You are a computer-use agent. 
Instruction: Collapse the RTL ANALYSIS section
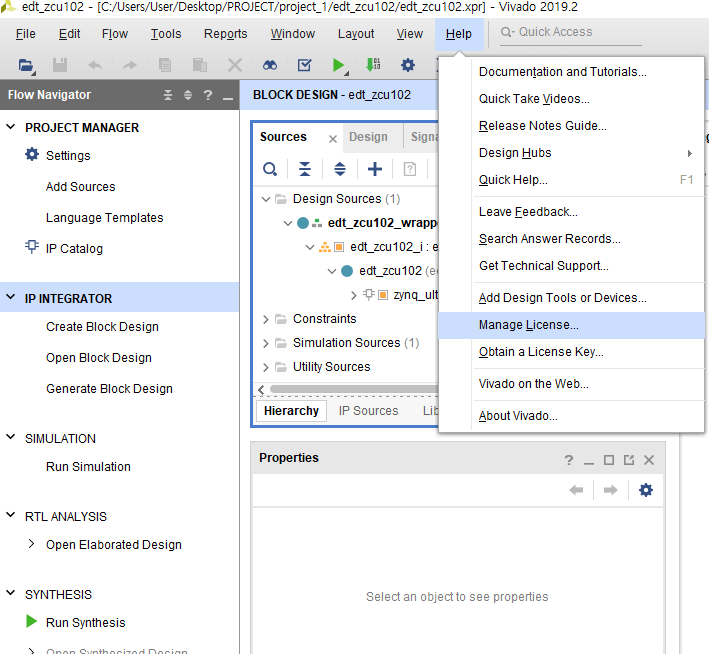11,515
